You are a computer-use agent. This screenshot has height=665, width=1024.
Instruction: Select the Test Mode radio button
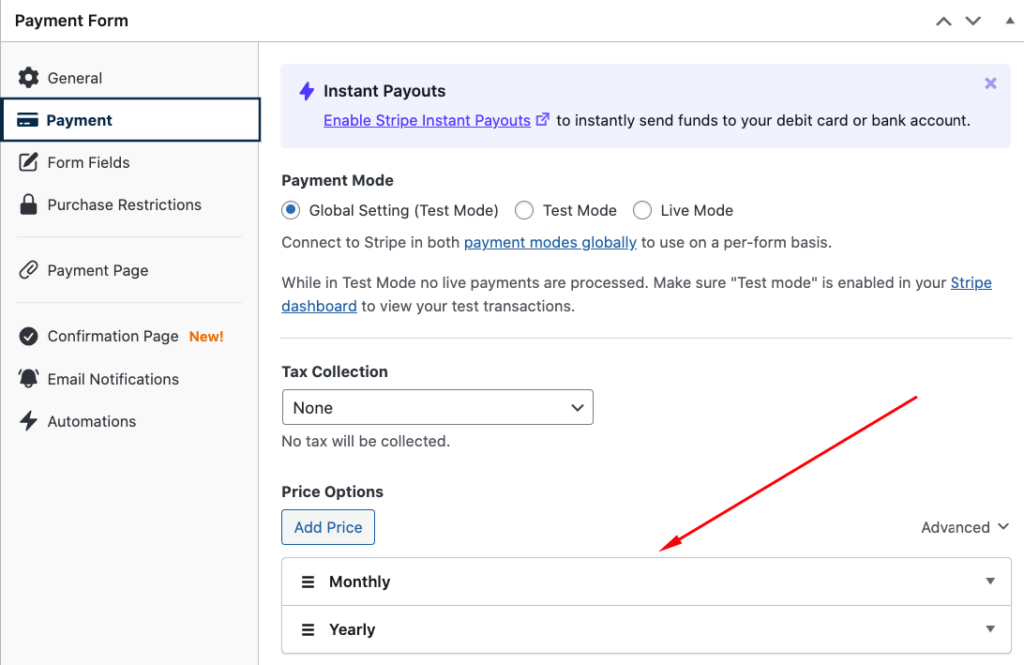524,210
